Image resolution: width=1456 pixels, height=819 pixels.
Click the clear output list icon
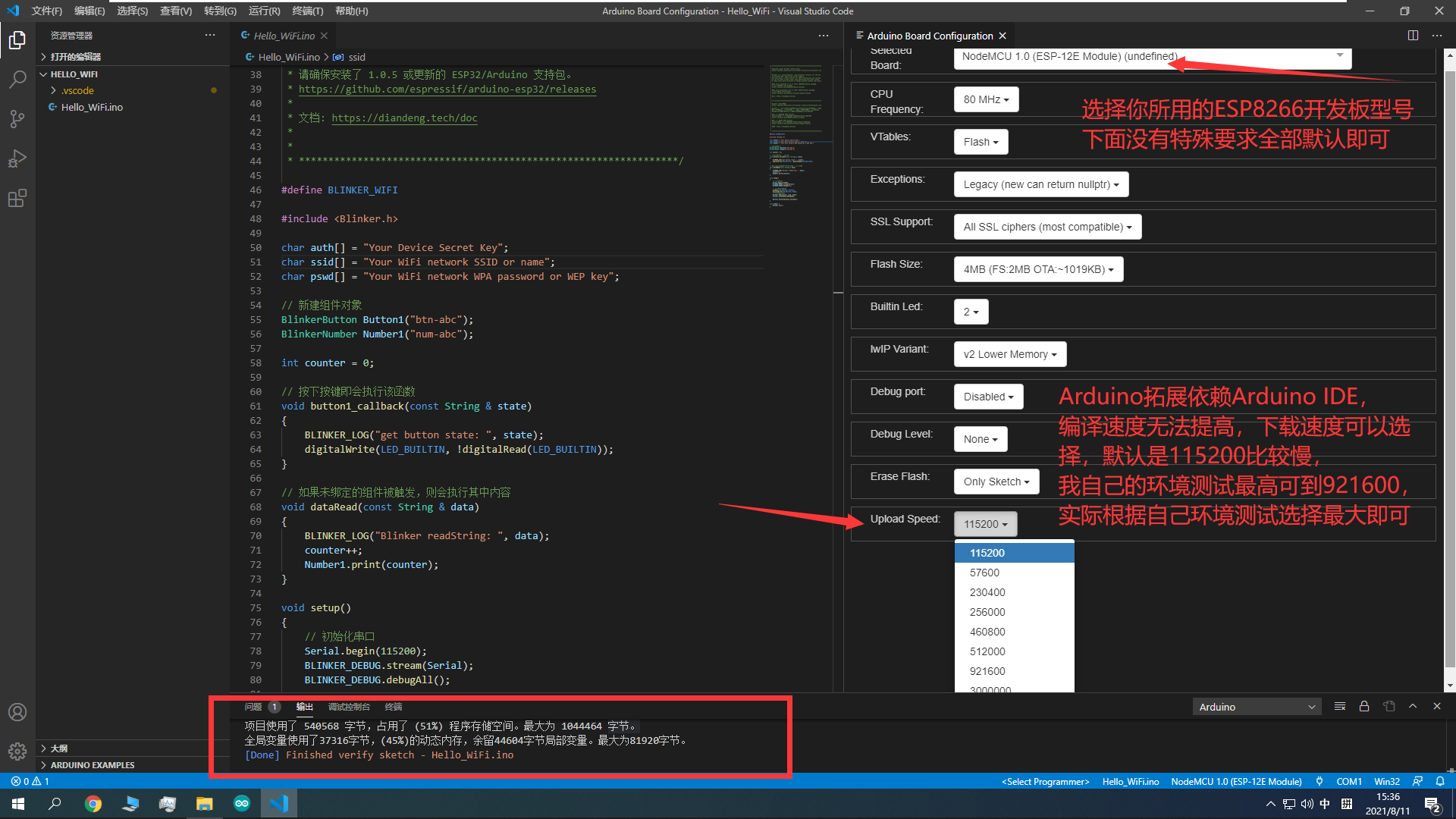1340,706
